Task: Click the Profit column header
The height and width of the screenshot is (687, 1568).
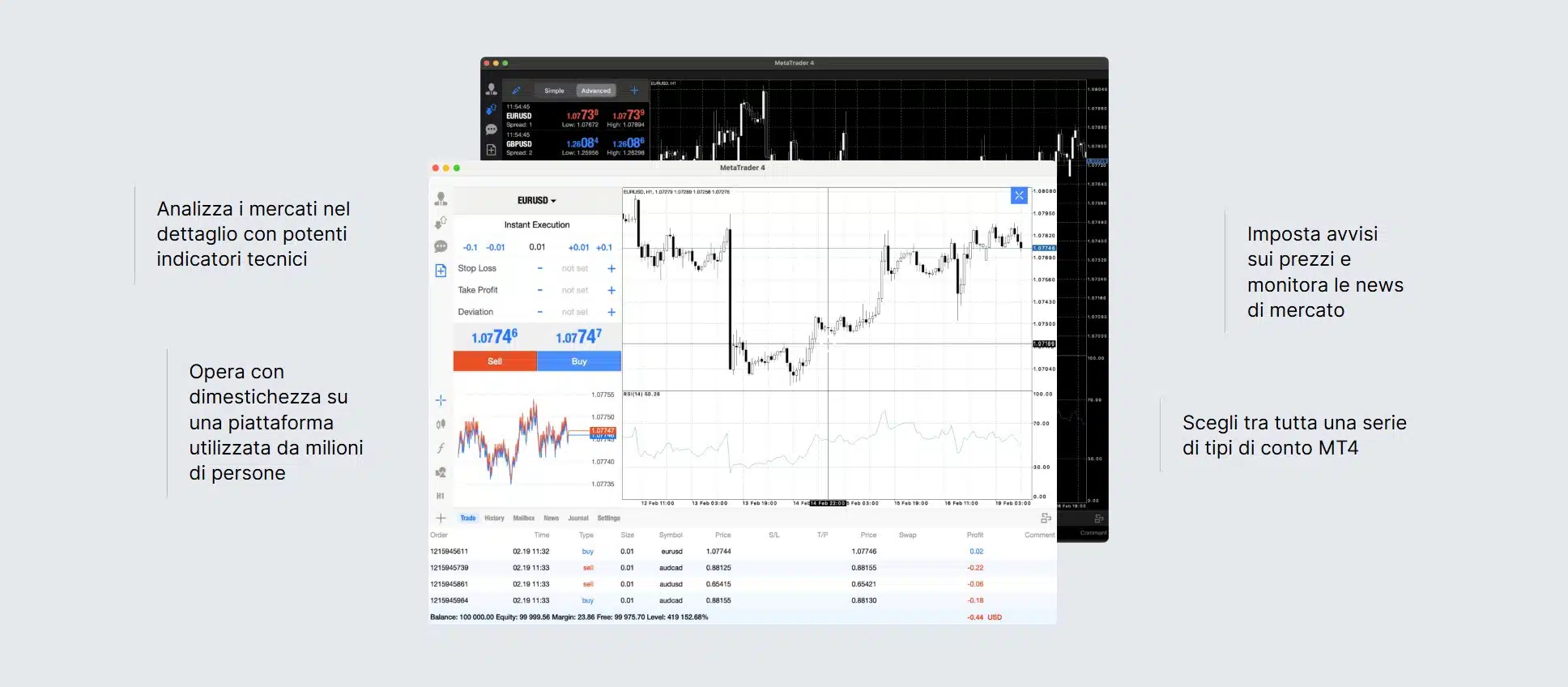Action: tap(975, 536)
